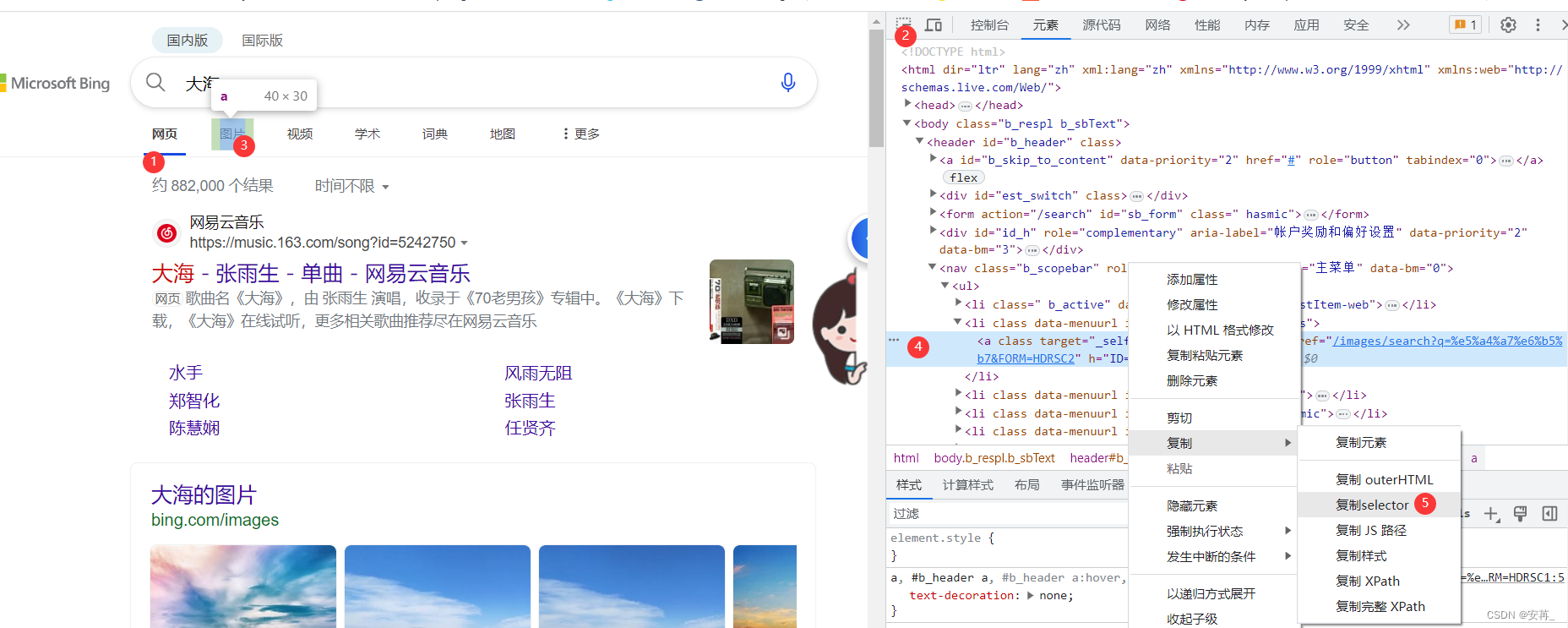Click the styles 过滤 filter field
Image resolution: width=1568 pixels, height=628 pixels.
pos(1008,513)
